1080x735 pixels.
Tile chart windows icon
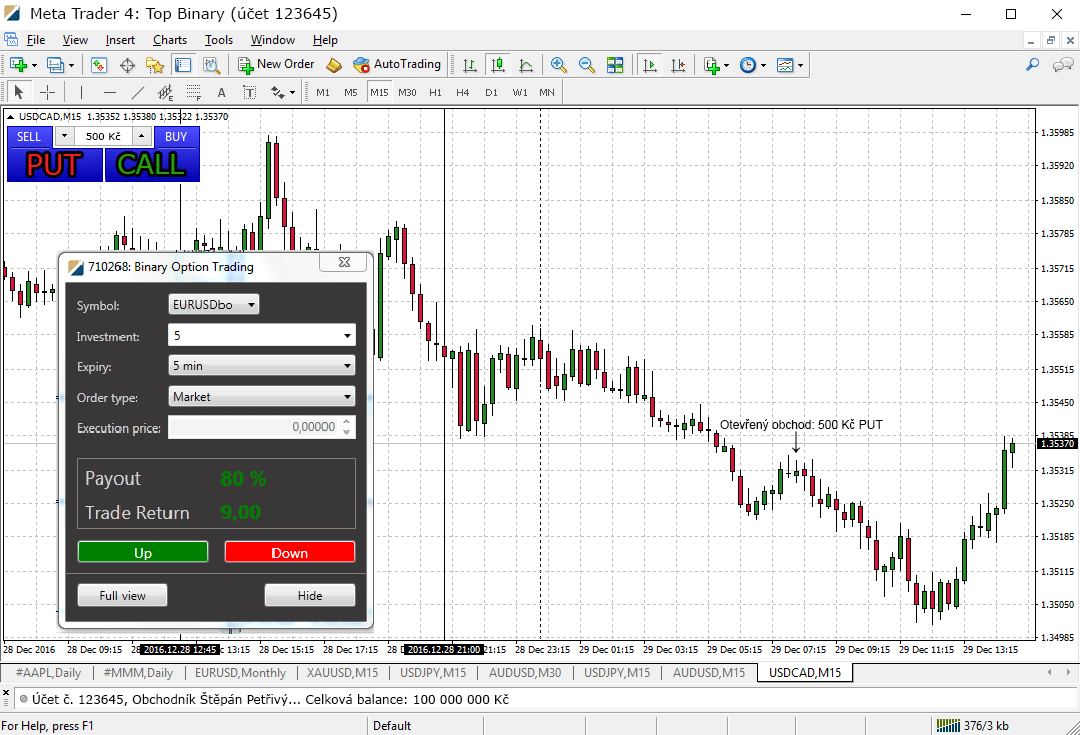[615, 65]
